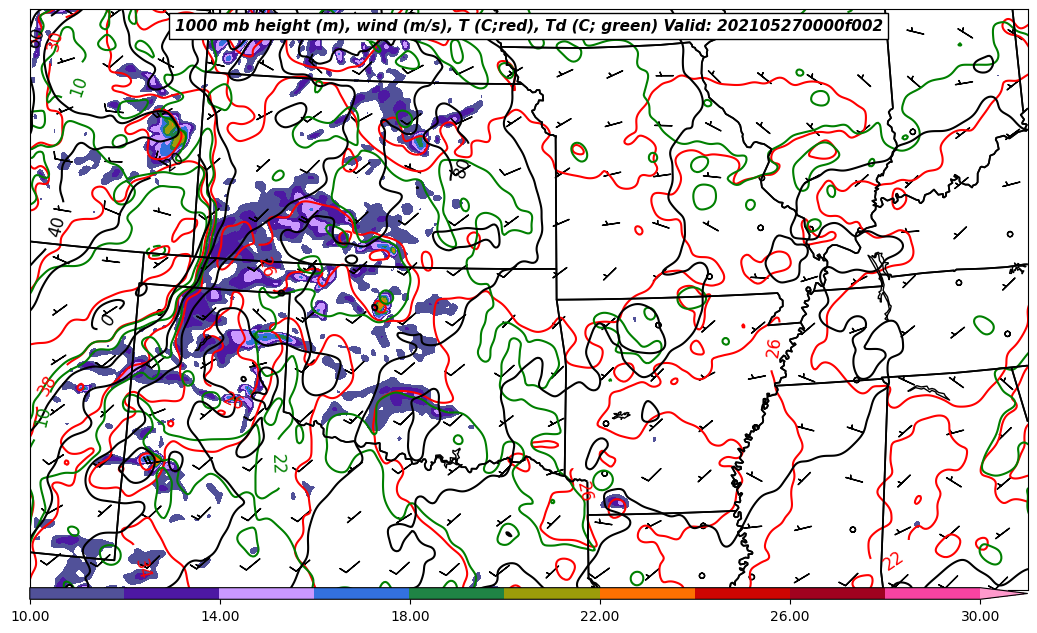Click the 14.00 colorbar tick label
Viewport: 1037px width, 633px height.
tap(220, 616)
